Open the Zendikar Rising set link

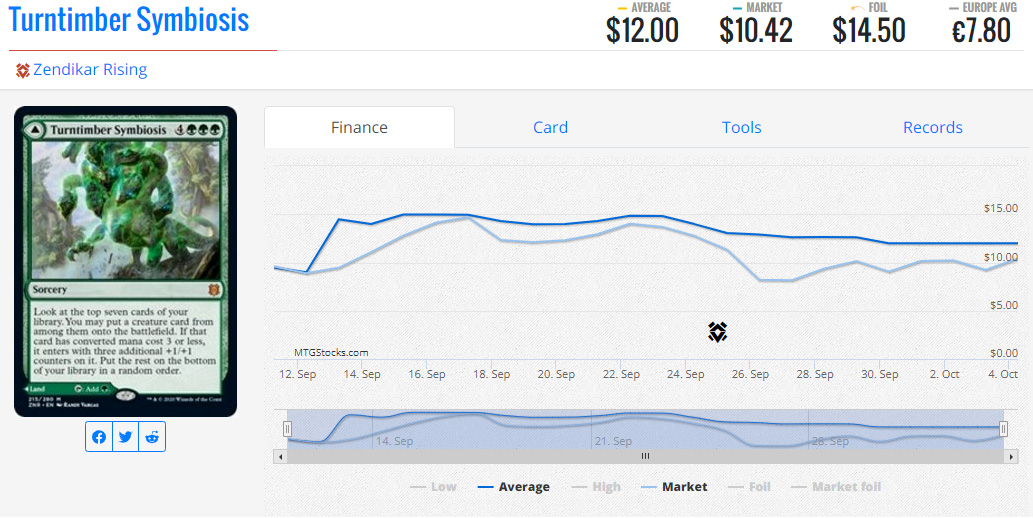tap(90, 70)
